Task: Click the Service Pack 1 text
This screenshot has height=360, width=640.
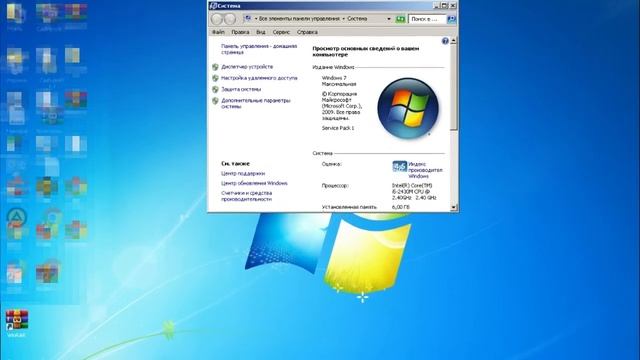Action: coord(338,128)
